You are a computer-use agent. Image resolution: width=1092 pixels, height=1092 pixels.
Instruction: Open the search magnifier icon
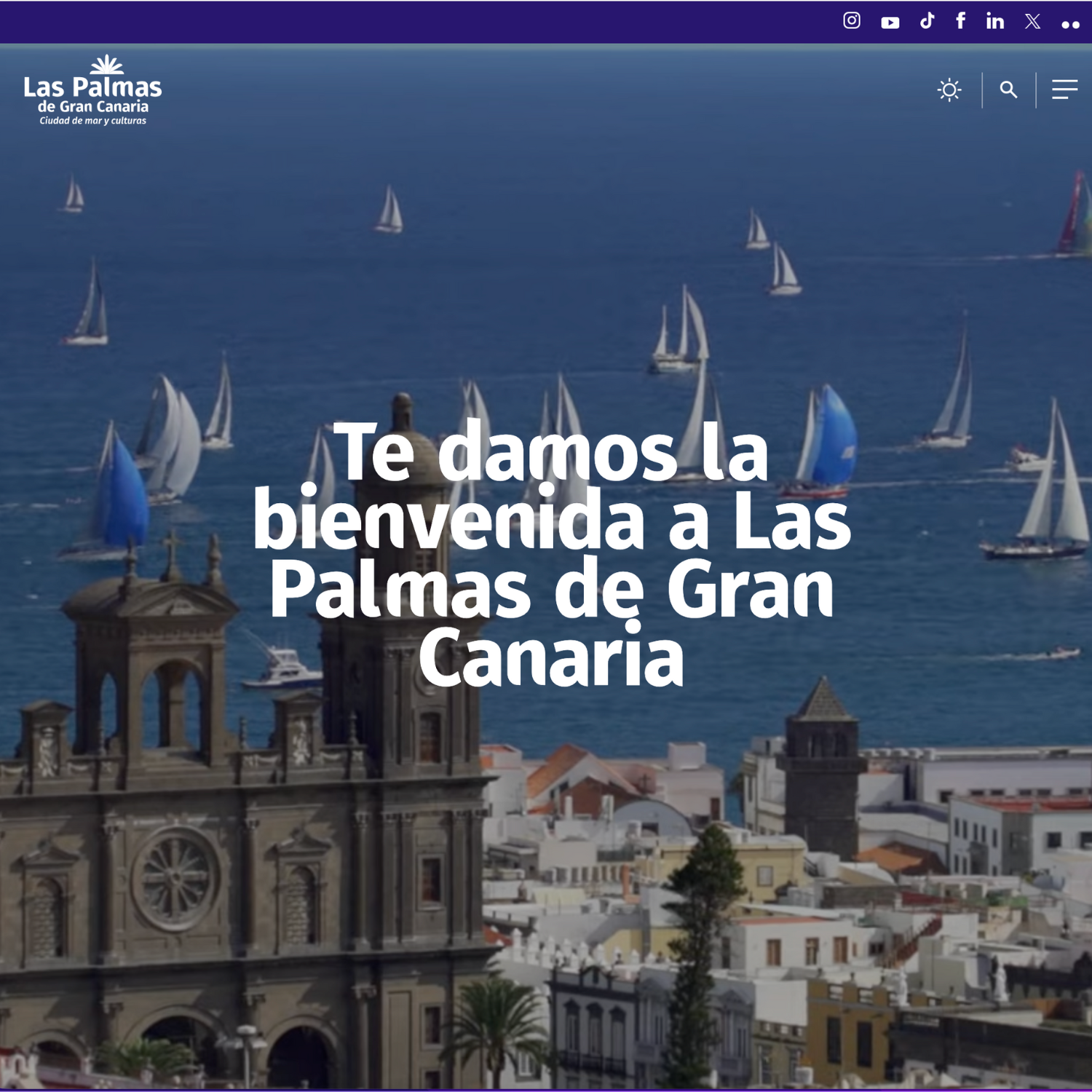[1008, 90]
